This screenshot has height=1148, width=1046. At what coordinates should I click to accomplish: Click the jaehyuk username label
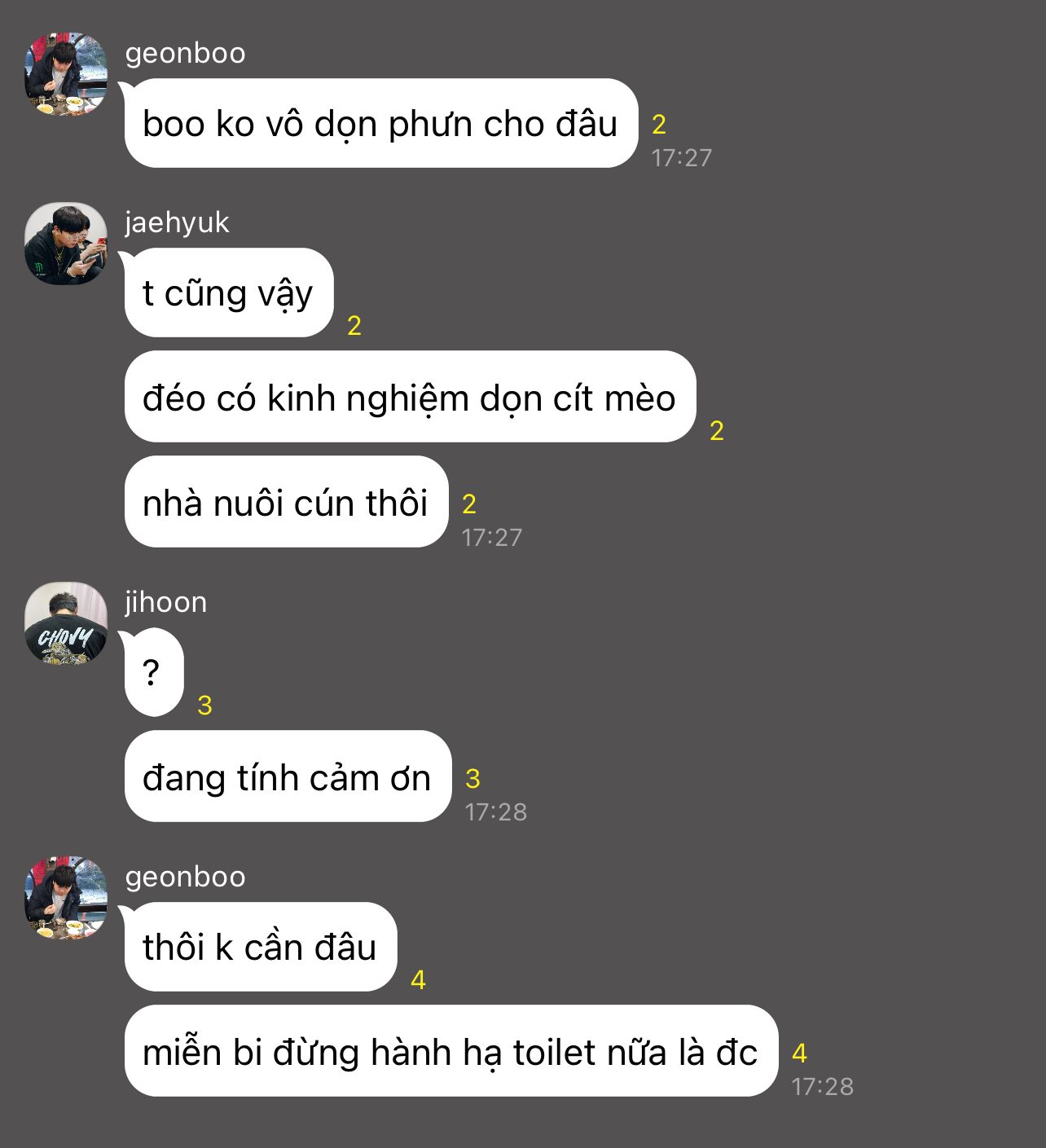coord(177,222)
